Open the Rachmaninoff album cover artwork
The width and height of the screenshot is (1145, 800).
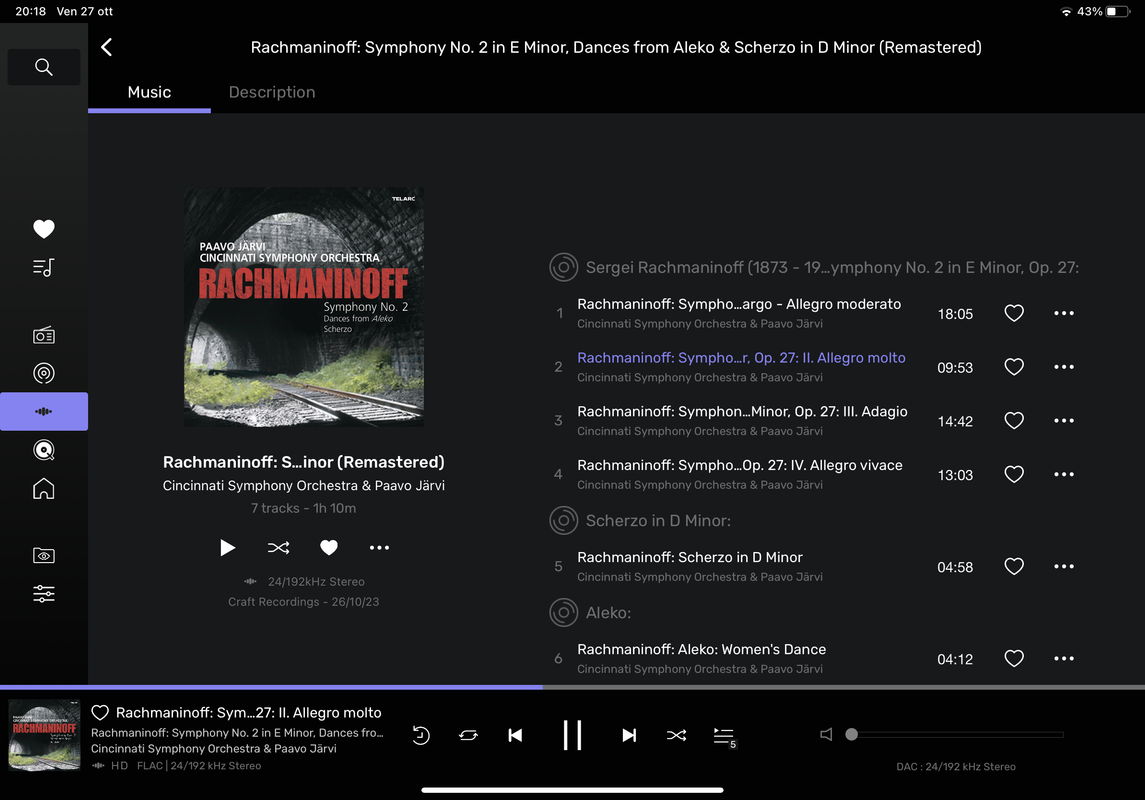[x=304, y=307]
